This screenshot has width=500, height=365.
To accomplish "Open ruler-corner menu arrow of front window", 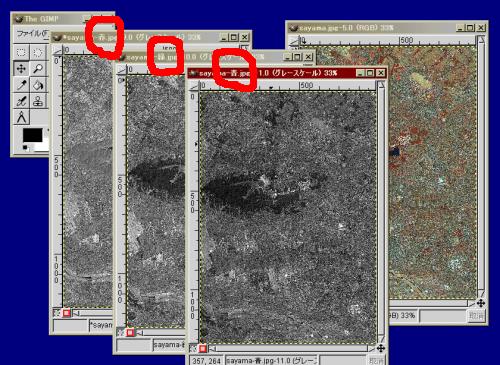I will click(x=194, y=87).
